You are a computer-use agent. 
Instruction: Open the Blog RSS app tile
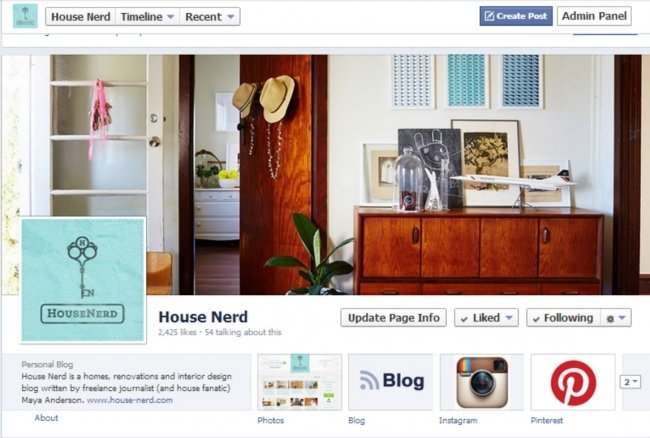[x=390, y=382]
